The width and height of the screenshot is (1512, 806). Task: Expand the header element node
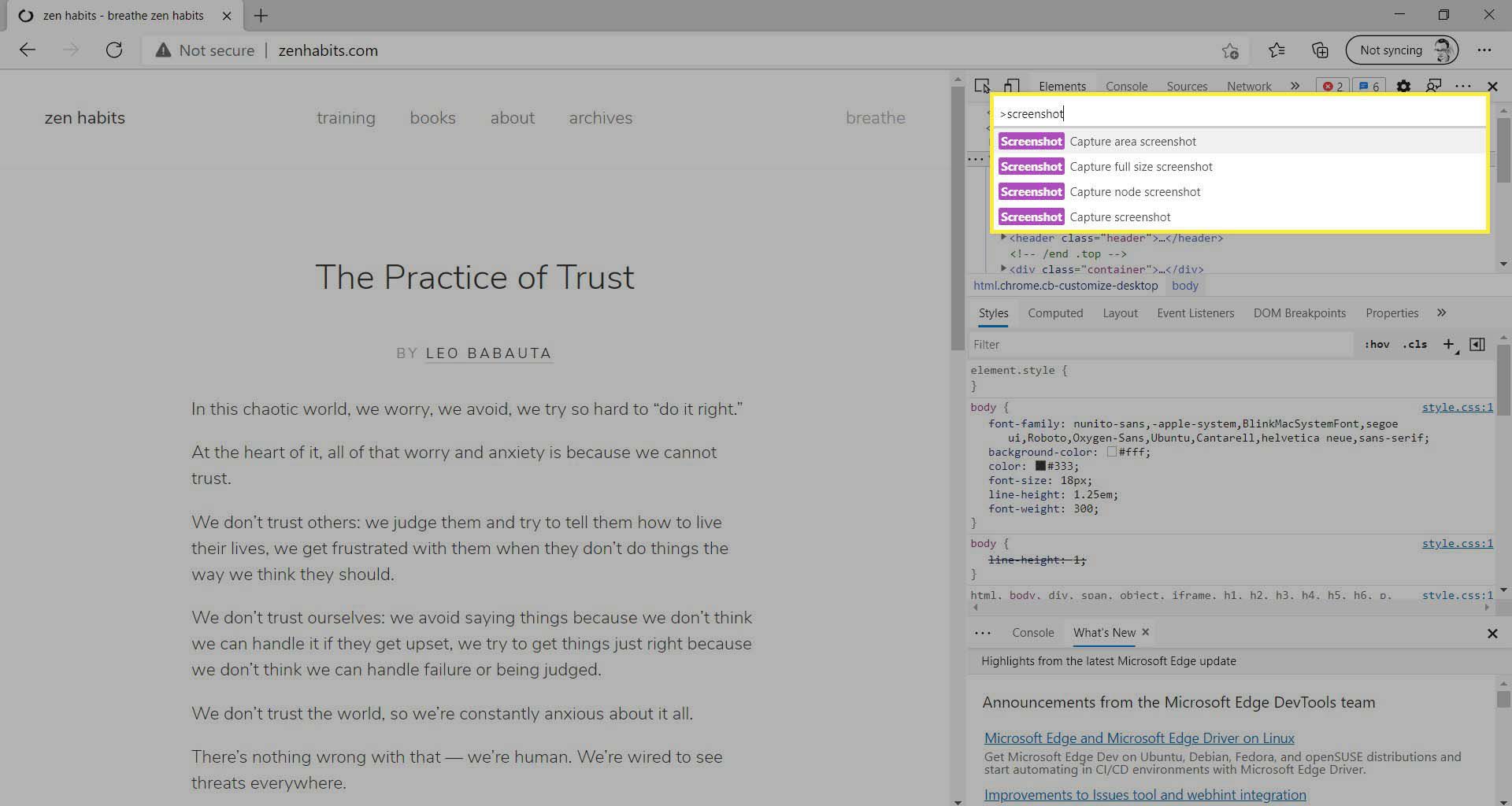(1004, 237)
